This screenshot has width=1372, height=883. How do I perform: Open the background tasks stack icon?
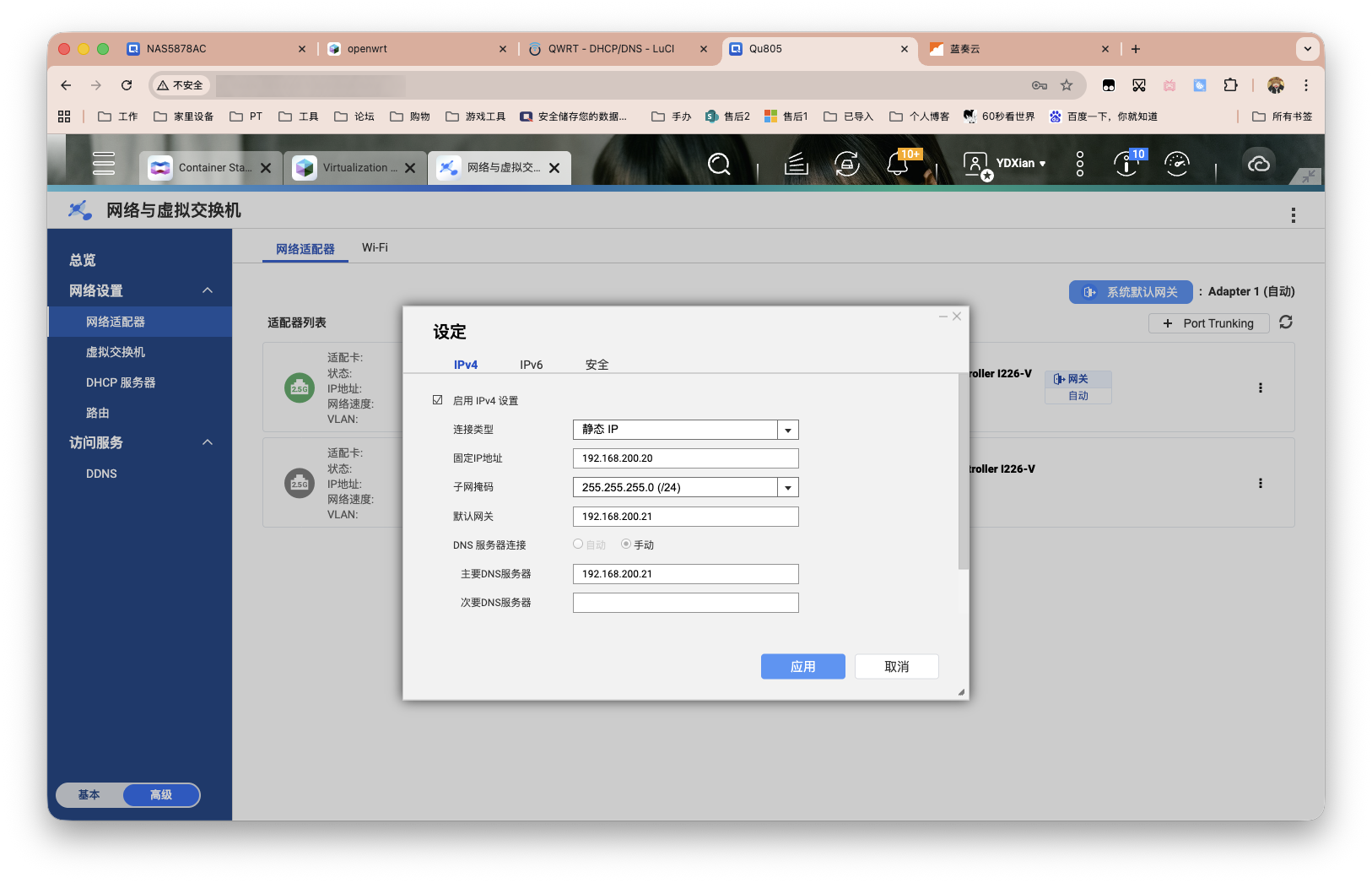pos(796,164)
